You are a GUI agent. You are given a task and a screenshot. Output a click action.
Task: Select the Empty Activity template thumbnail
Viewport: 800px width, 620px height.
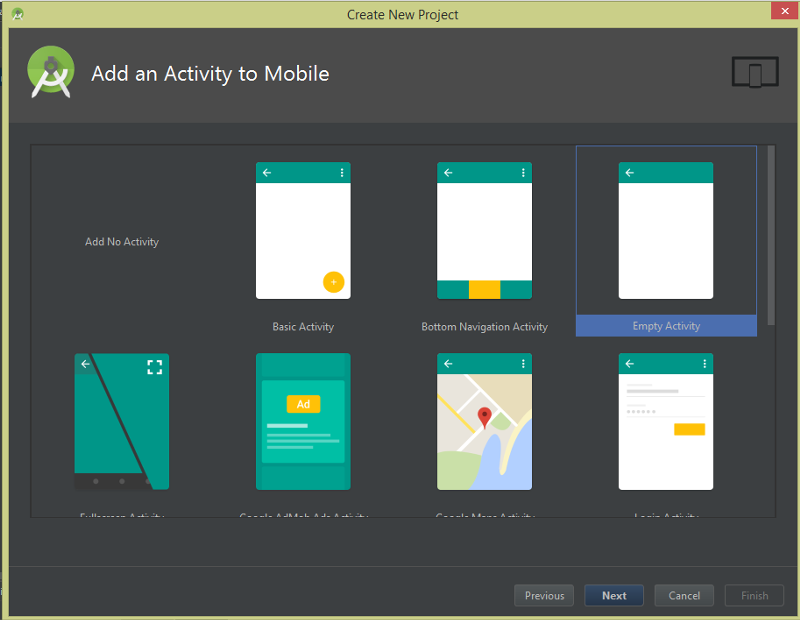666,231
